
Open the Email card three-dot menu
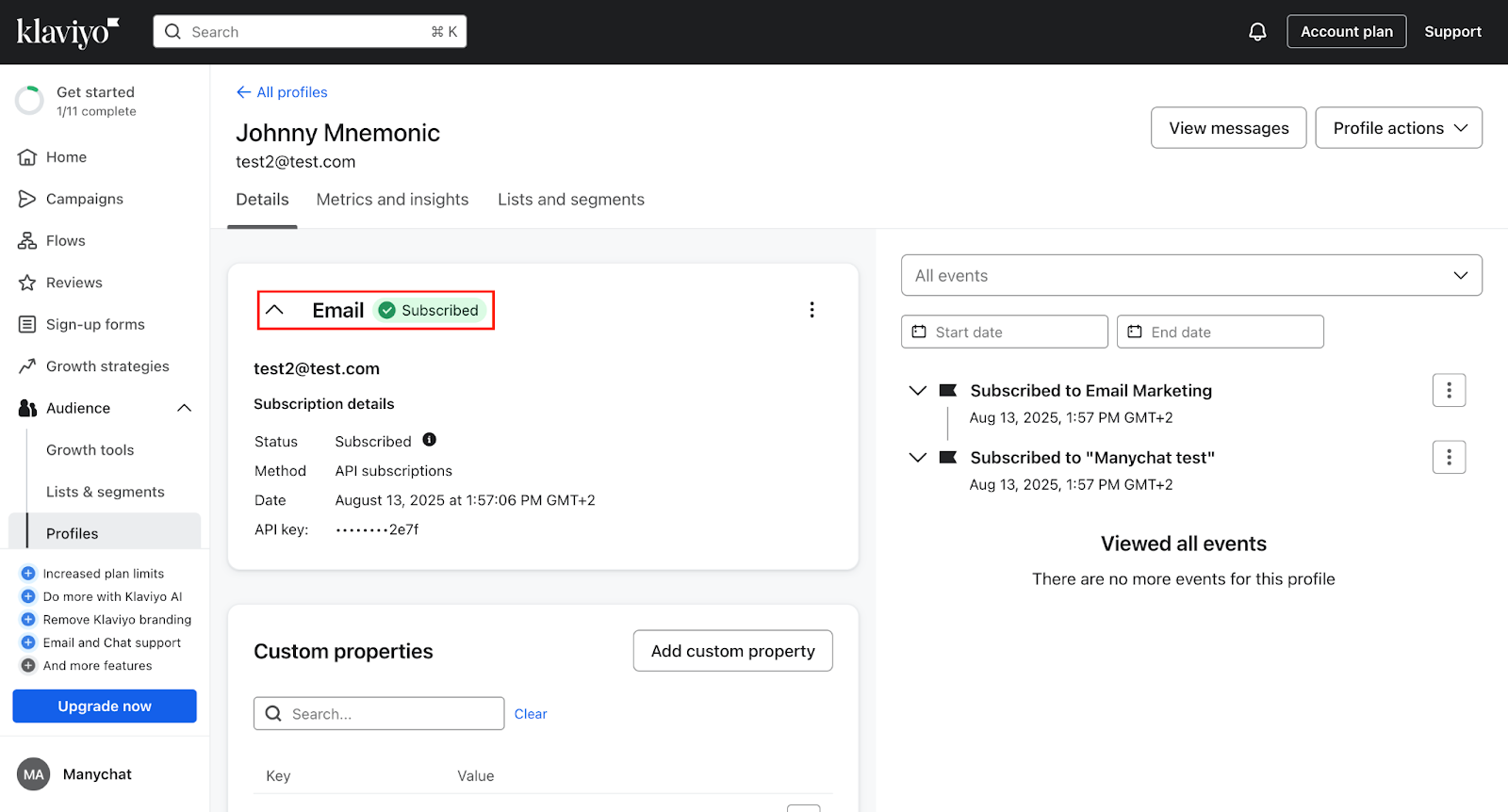point(811,310)
